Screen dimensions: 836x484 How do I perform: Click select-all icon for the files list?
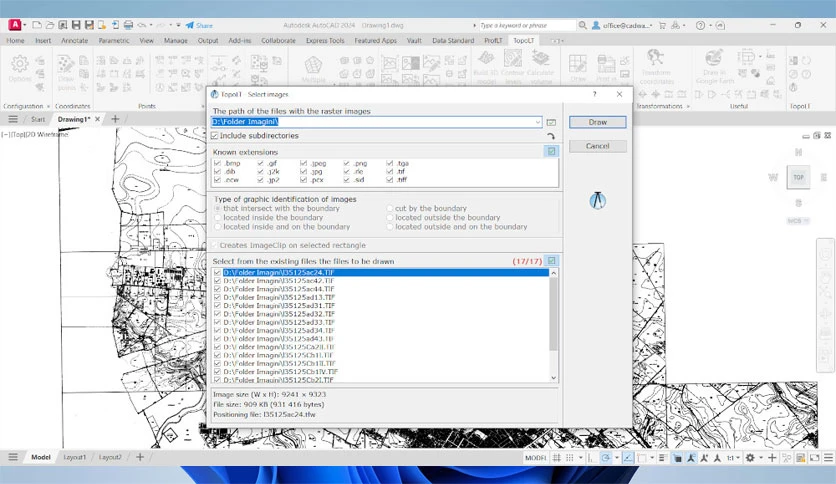[x=551, y=261]
